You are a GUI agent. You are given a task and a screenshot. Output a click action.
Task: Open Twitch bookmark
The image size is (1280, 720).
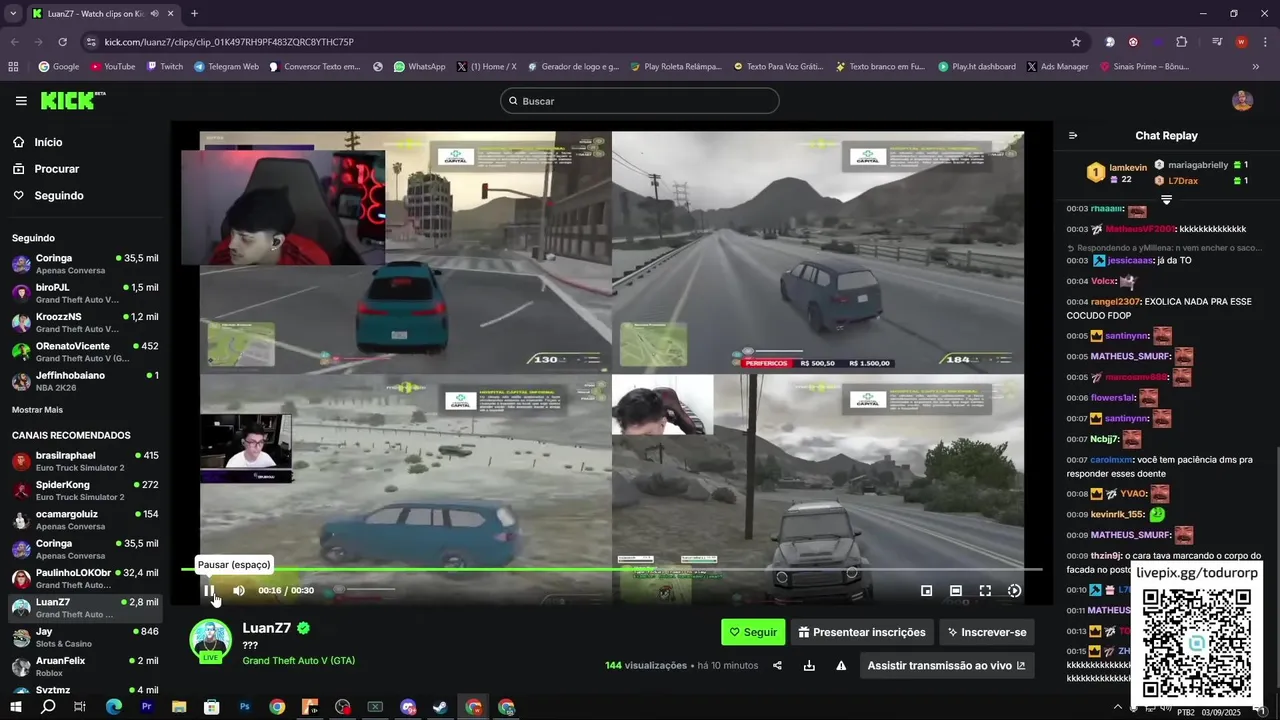(x=165, y=67)
